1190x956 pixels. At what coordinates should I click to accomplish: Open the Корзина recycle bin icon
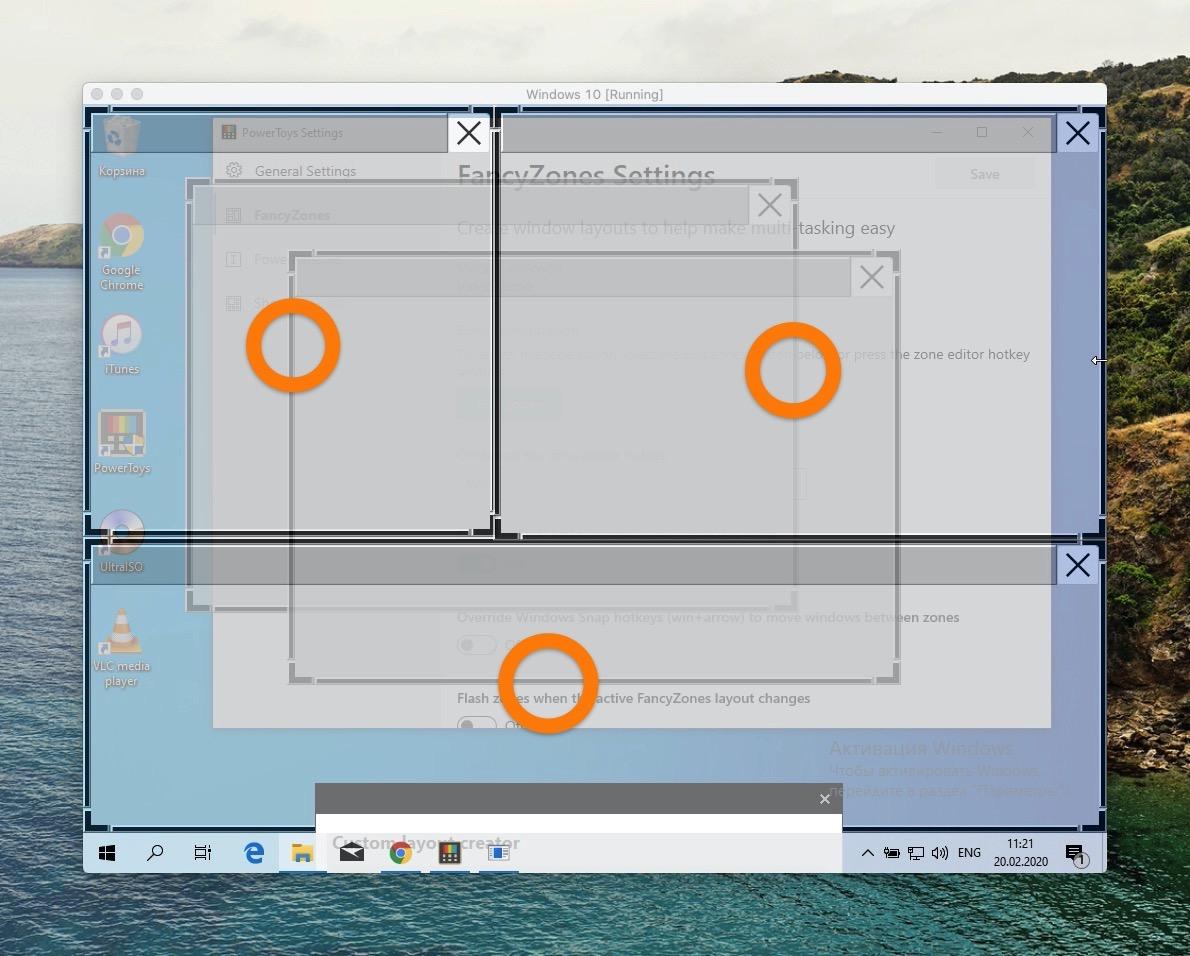[x=121, y=148]
